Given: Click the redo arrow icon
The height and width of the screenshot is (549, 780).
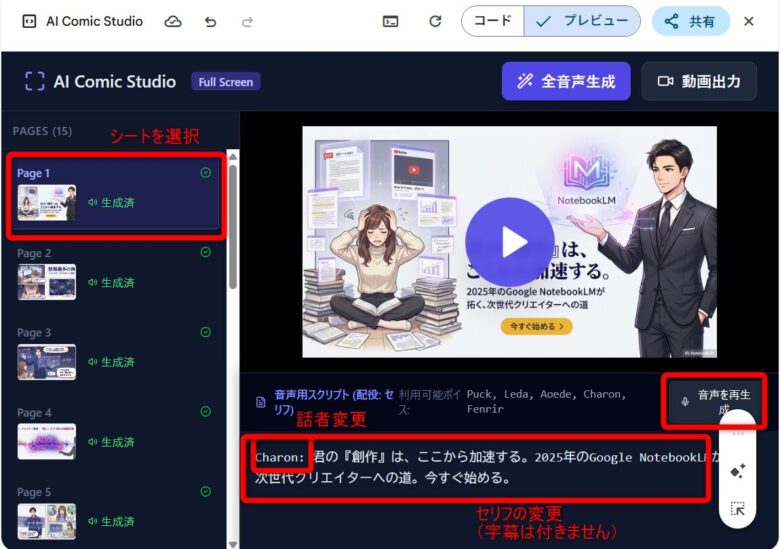Looking at the screenshot, I should tap(247, 21).
